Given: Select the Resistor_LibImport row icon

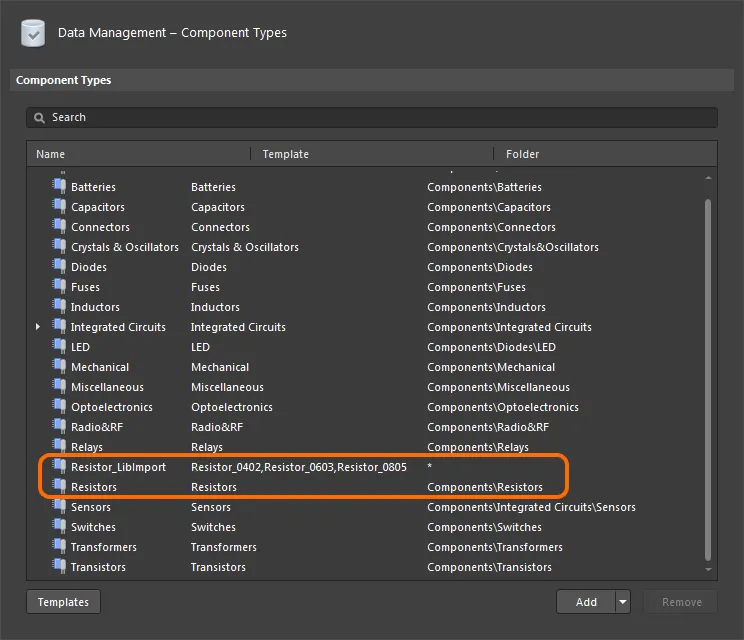Looking at the screenshot, I should 59,467.
